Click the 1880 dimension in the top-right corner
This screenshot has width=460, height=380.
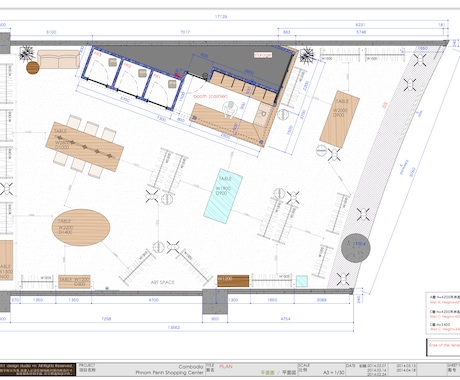coord(422,48)
